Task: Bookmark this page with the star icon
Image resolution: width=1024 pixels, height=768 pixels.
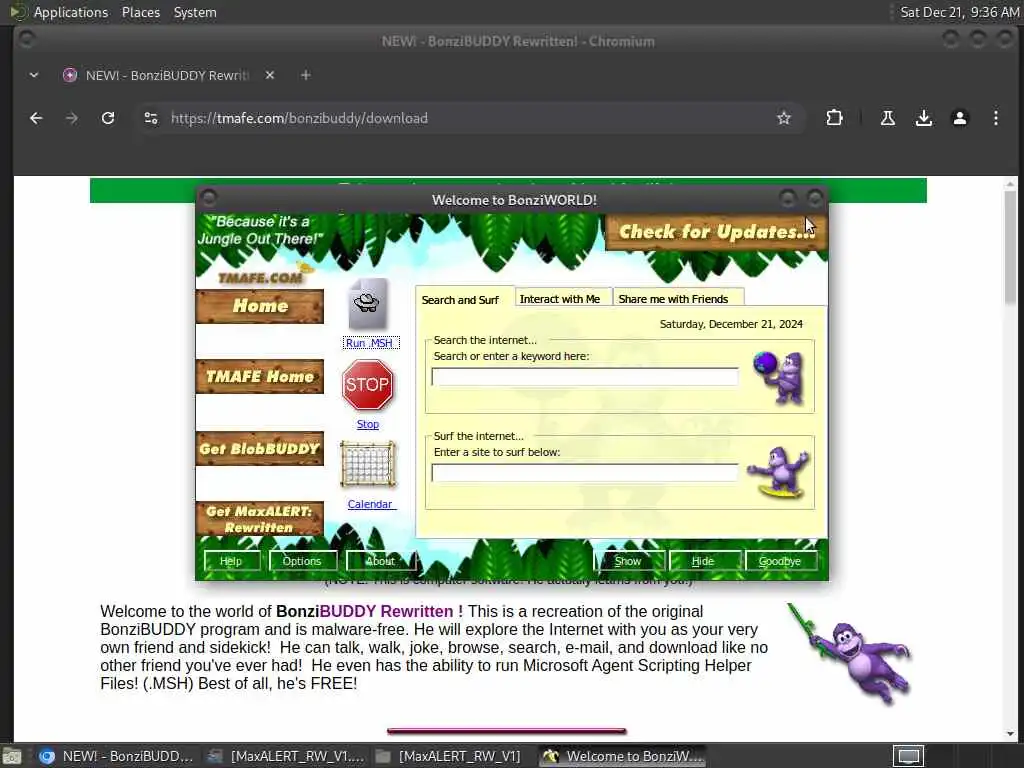Action: (784, 118)
